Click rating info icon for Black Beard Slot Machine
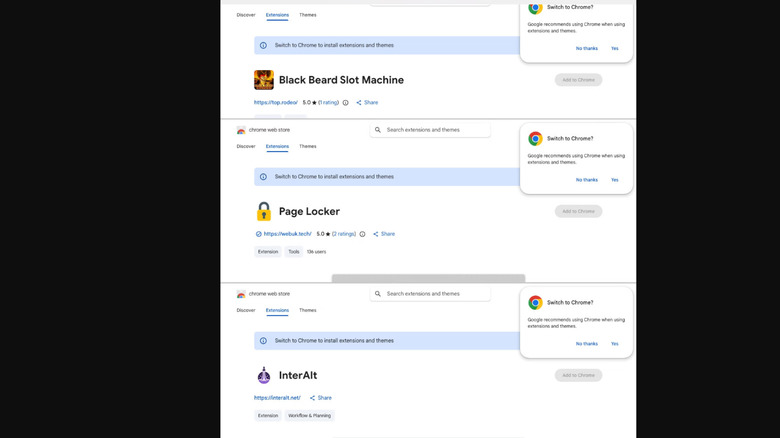780x438 pixels. (x=345, y=103)
